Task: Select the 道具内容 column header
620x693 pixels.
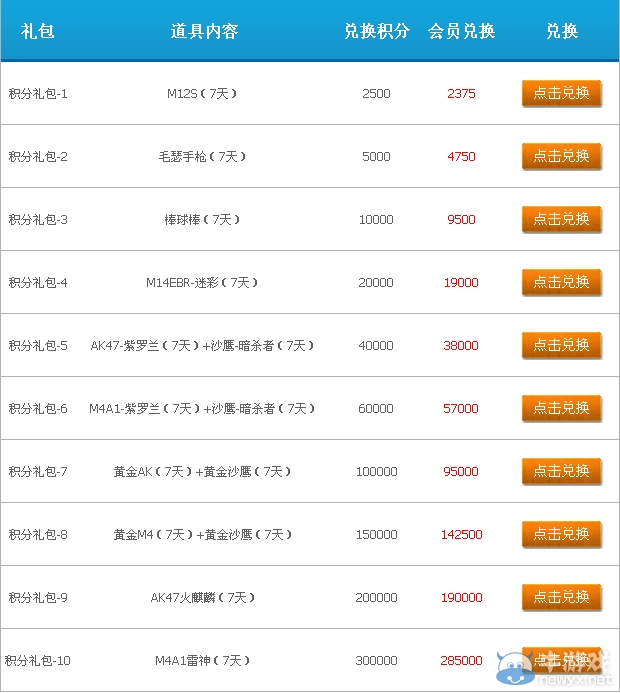Action: 204,31
